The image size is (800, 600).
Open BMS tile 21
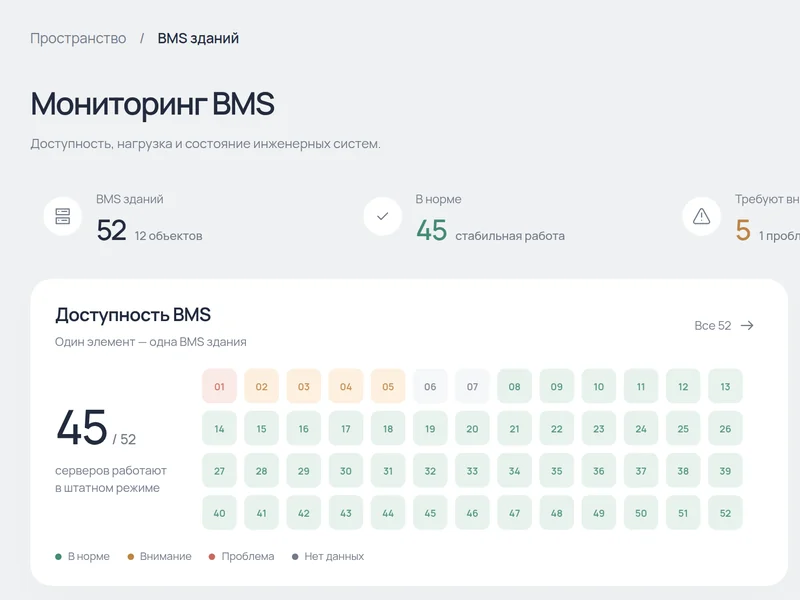(x=514, y=429)
